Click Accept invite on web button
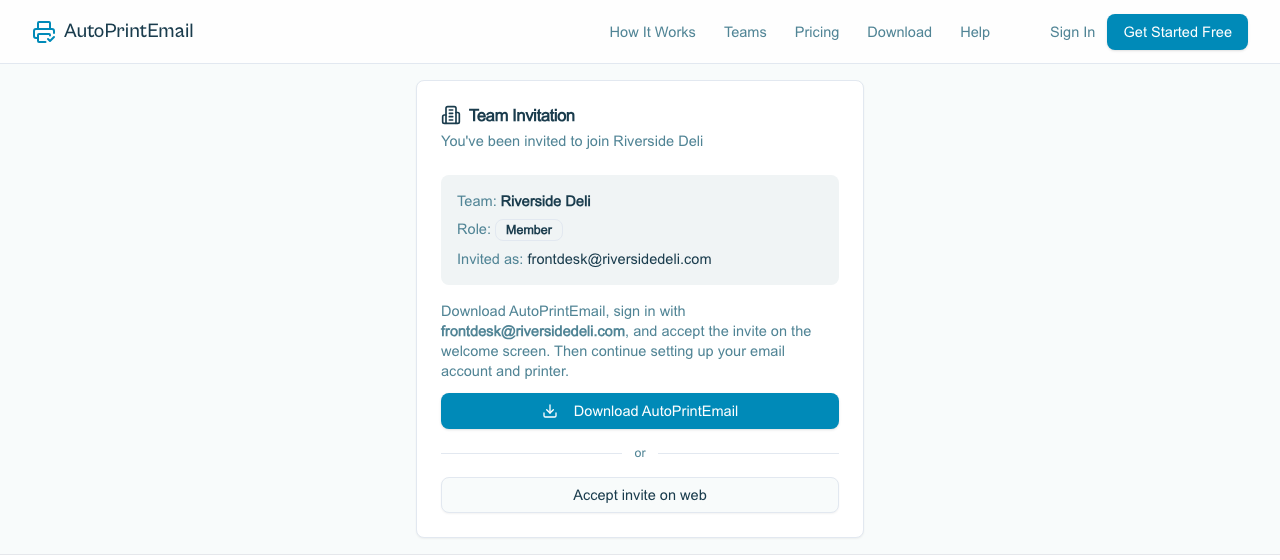 tap(640, 495)
